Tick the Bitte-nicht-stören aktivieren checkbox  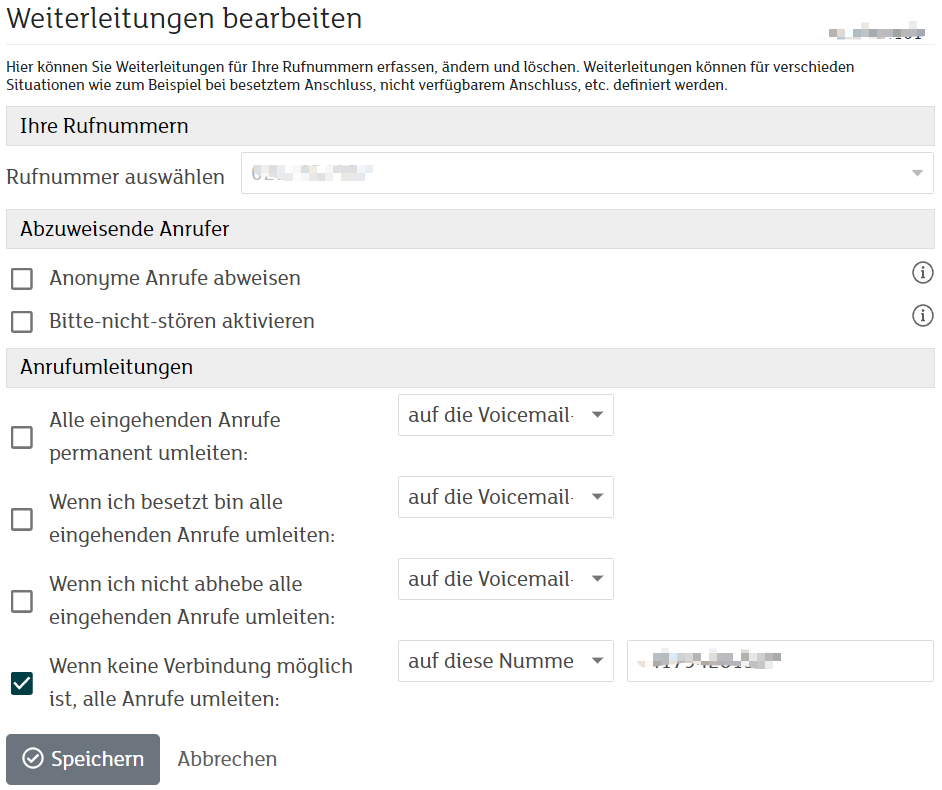(x=22, y=322)
